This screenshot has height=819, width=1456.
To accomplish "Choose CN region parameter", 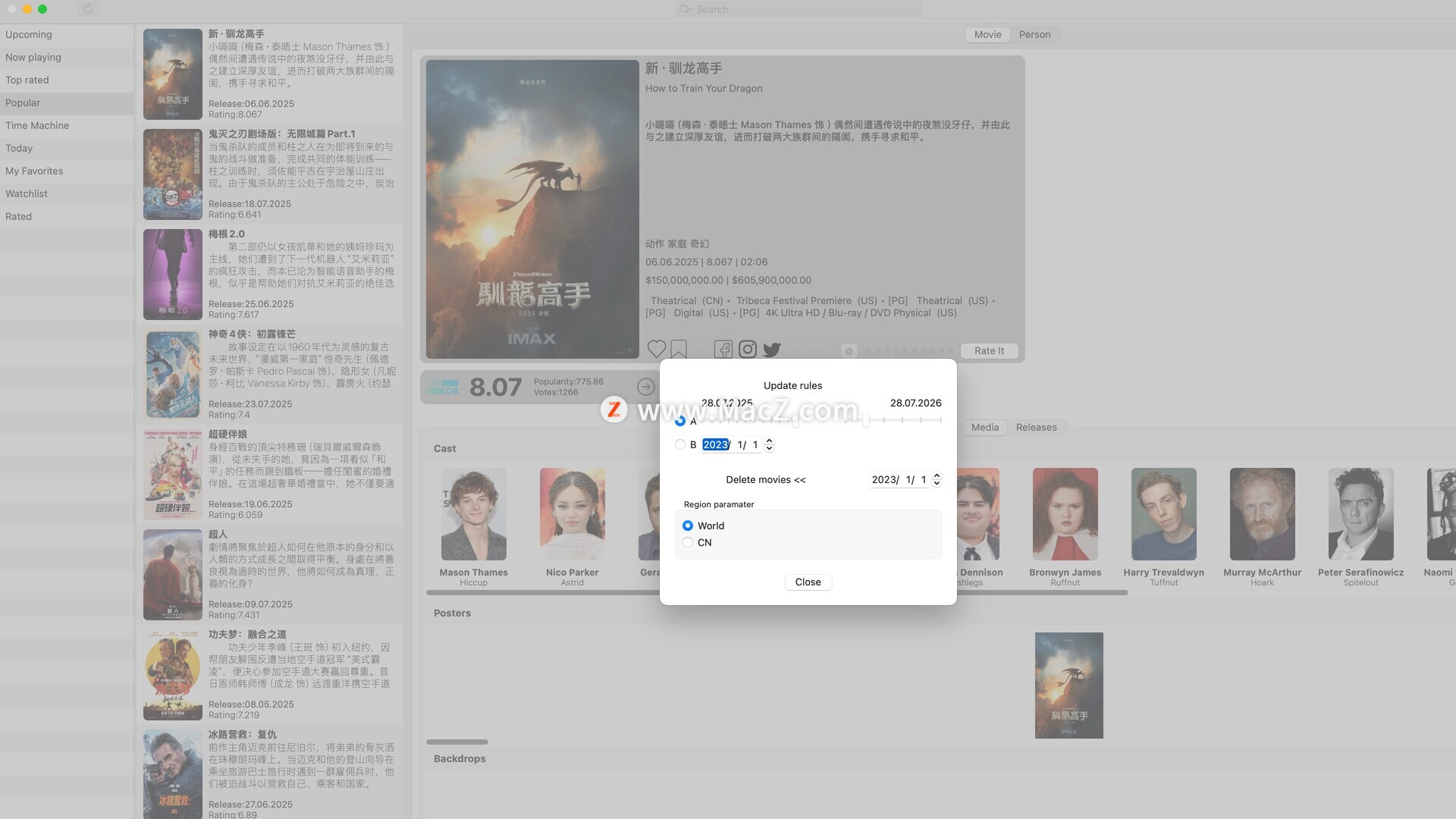I will tap(688, 542).
